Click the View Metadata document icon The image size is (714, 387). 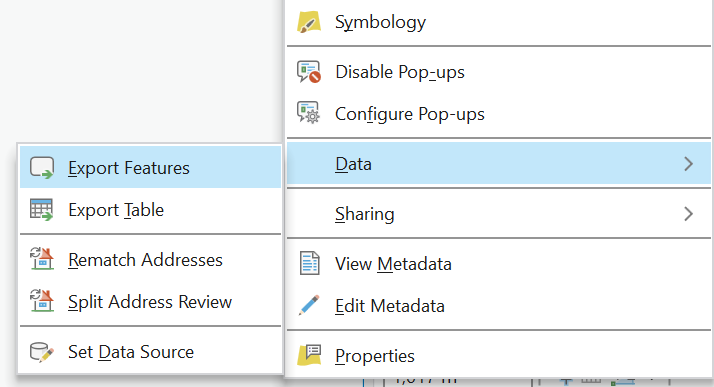pyautogui.click(x=310, y=263)
